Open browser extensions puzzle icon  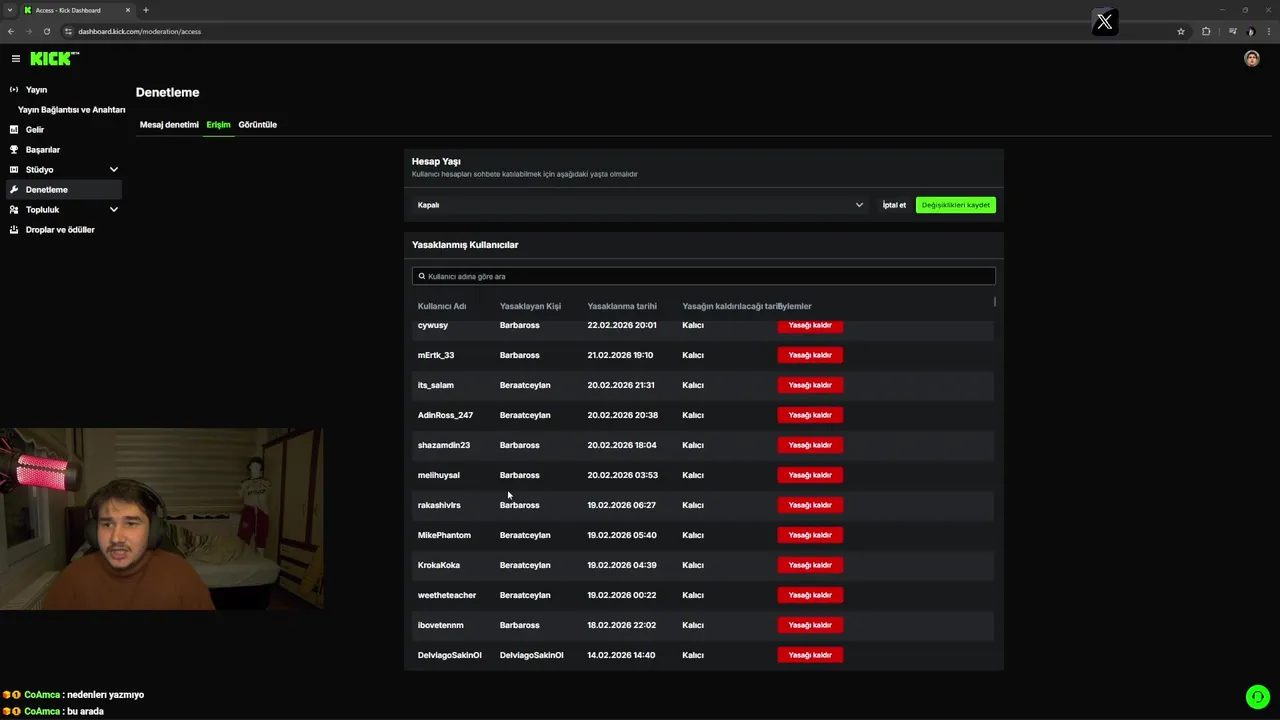coord(1206,31)
